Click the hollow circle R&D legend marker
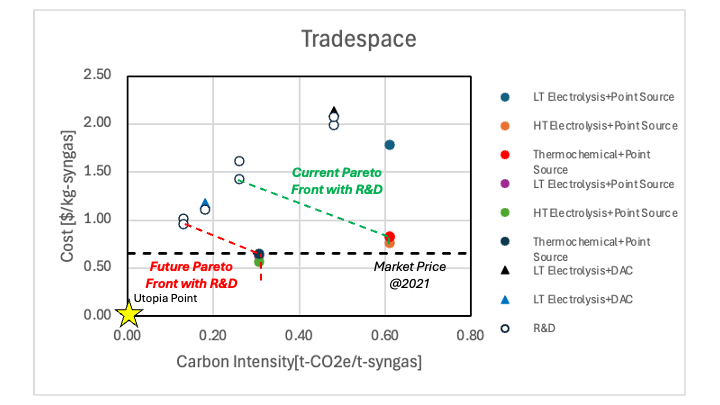 pyautogui.click(x=504, y=326)
